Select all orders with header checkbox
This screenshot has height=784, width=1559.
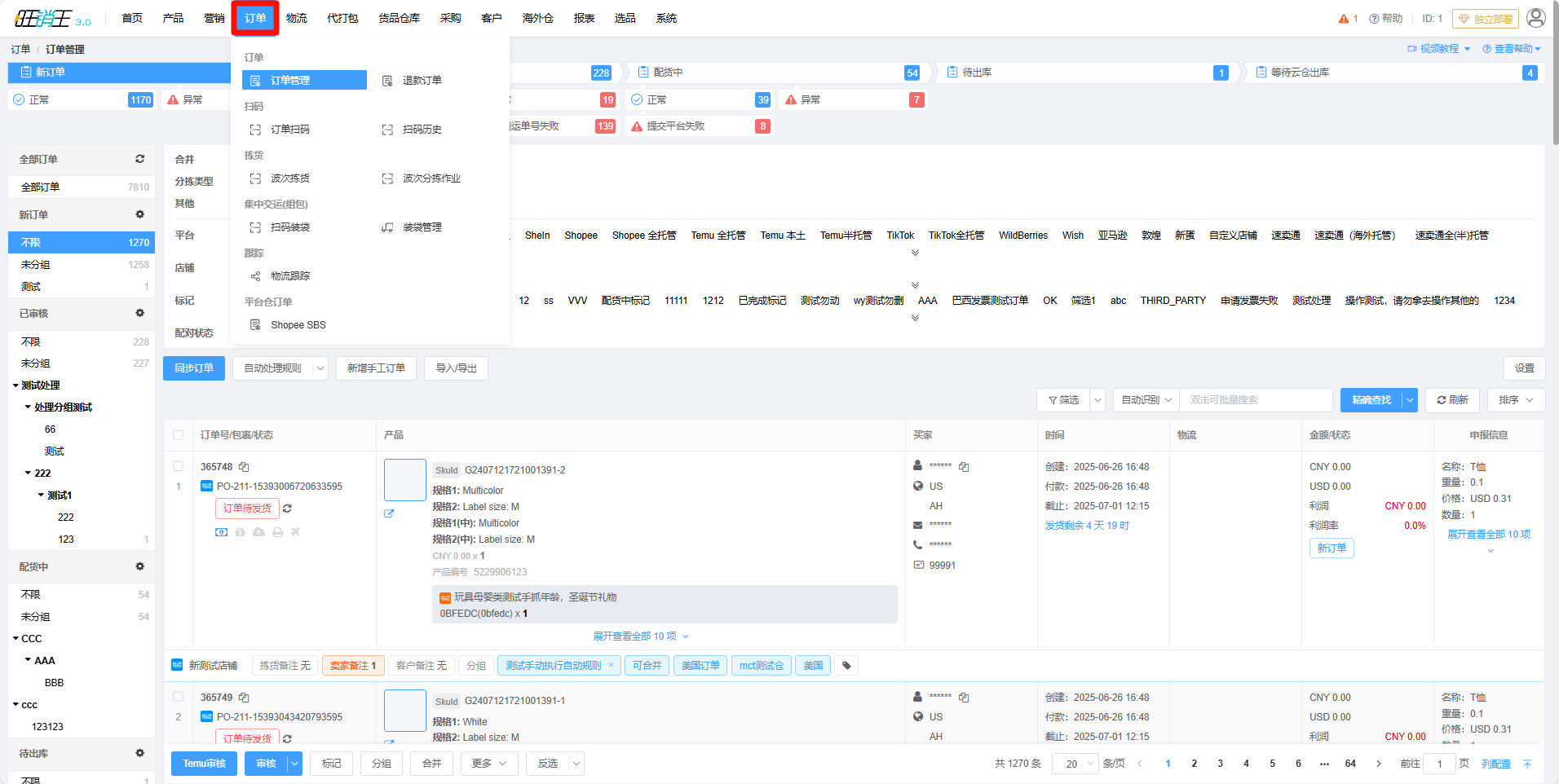(x=178, y=435)
